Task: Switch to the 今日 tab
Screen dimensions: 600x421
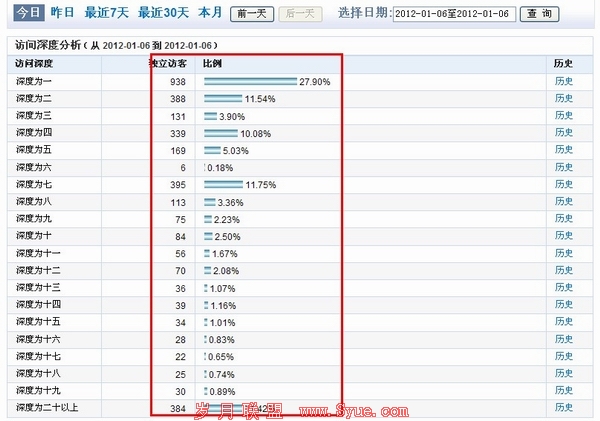Action: click(x=26, y=13)
